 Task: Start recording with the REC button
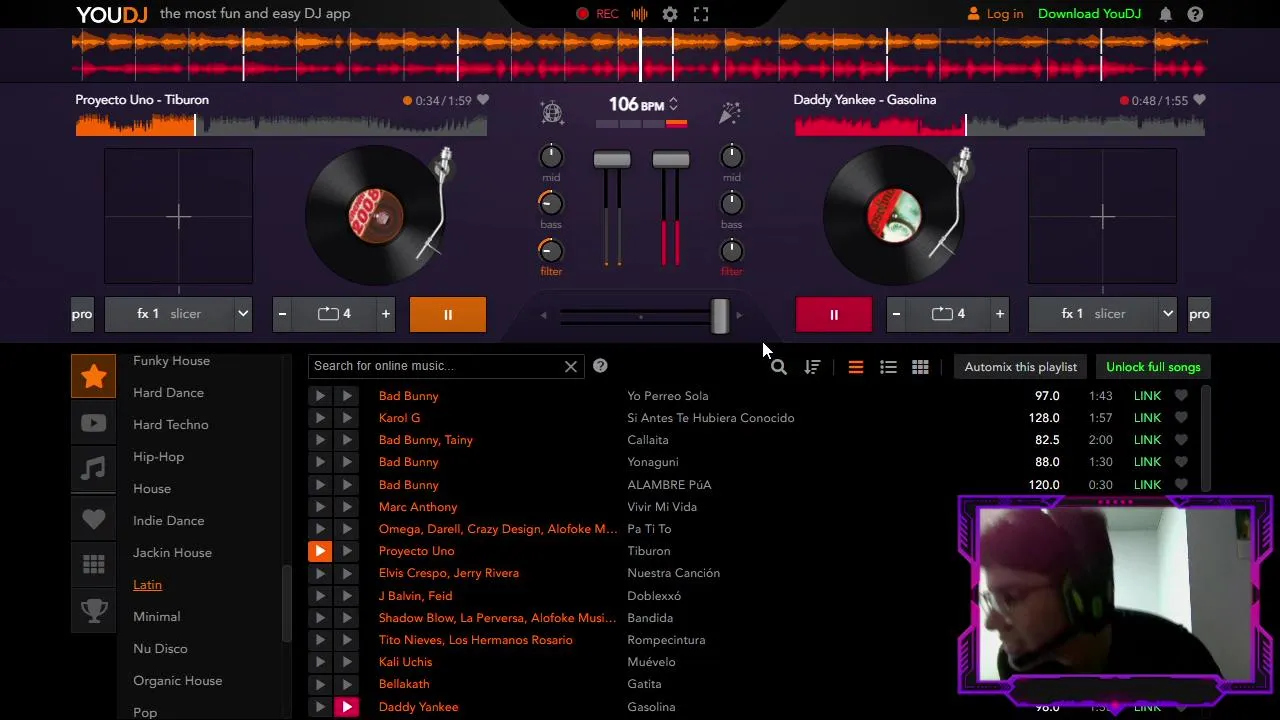[597, 14]
